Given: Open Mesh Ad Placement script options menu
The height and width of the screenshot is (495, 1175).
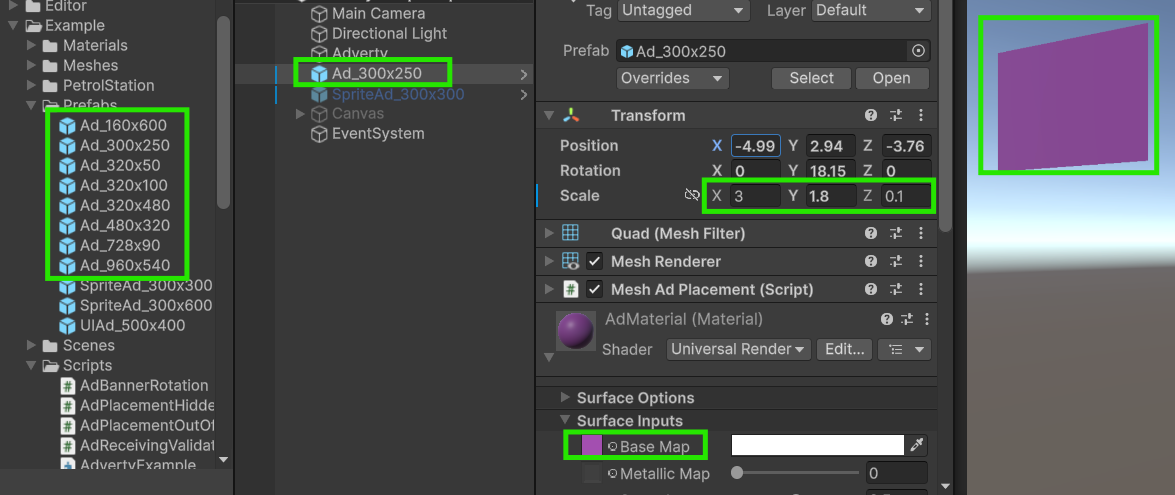Looking at the screenshot, I should pyautogui.click(x=920, y=290).
